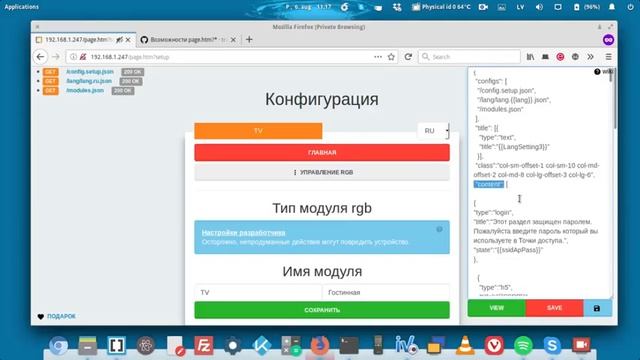Open the Firefox library icon
This screenshot has width=640, height=360.
click(530, 57)
